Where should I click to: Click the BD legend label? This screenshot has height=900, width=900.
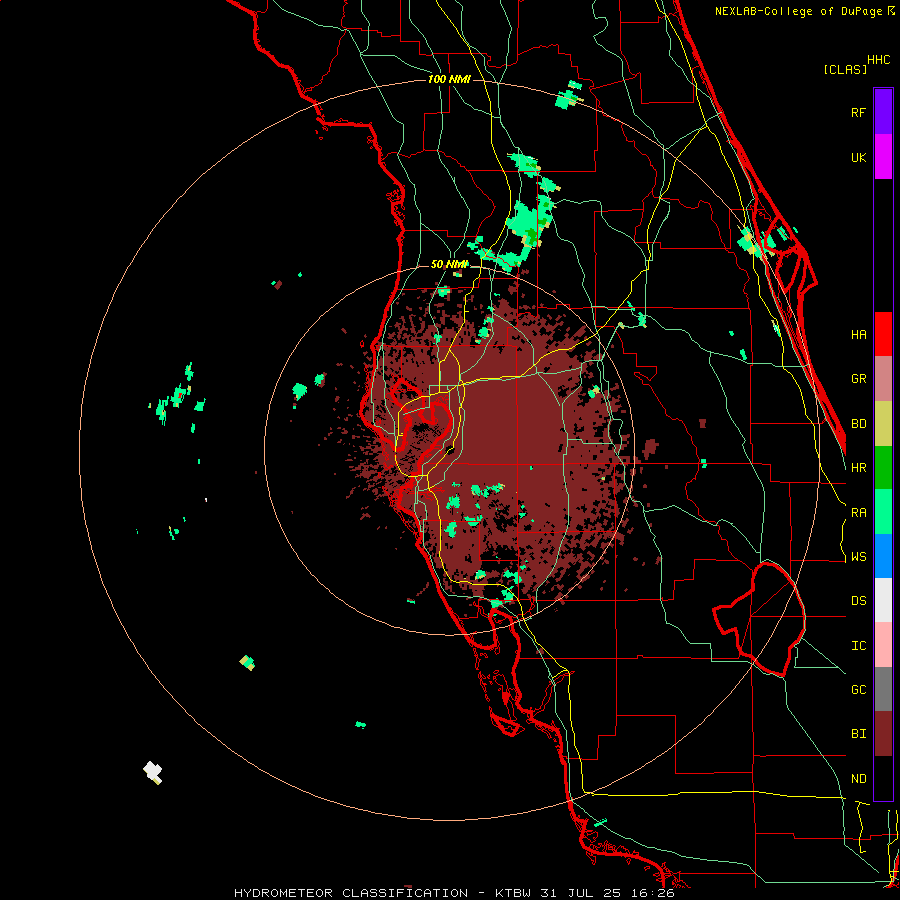858,424
